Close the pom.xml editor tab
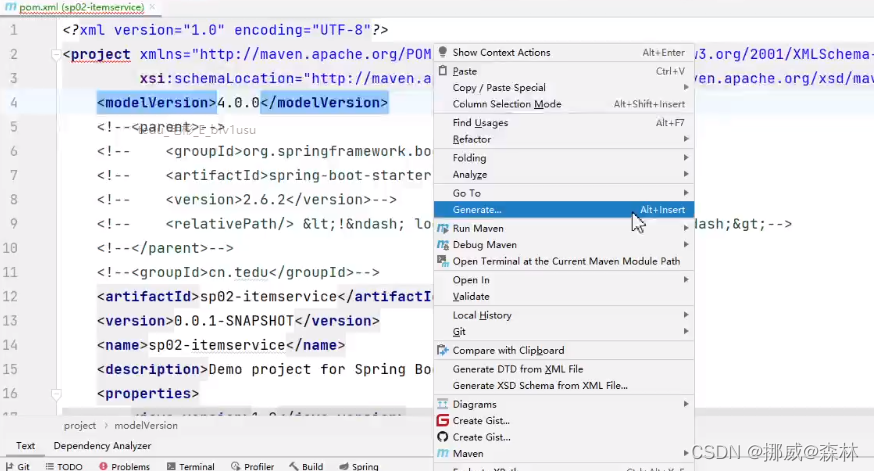 (152, 7)
